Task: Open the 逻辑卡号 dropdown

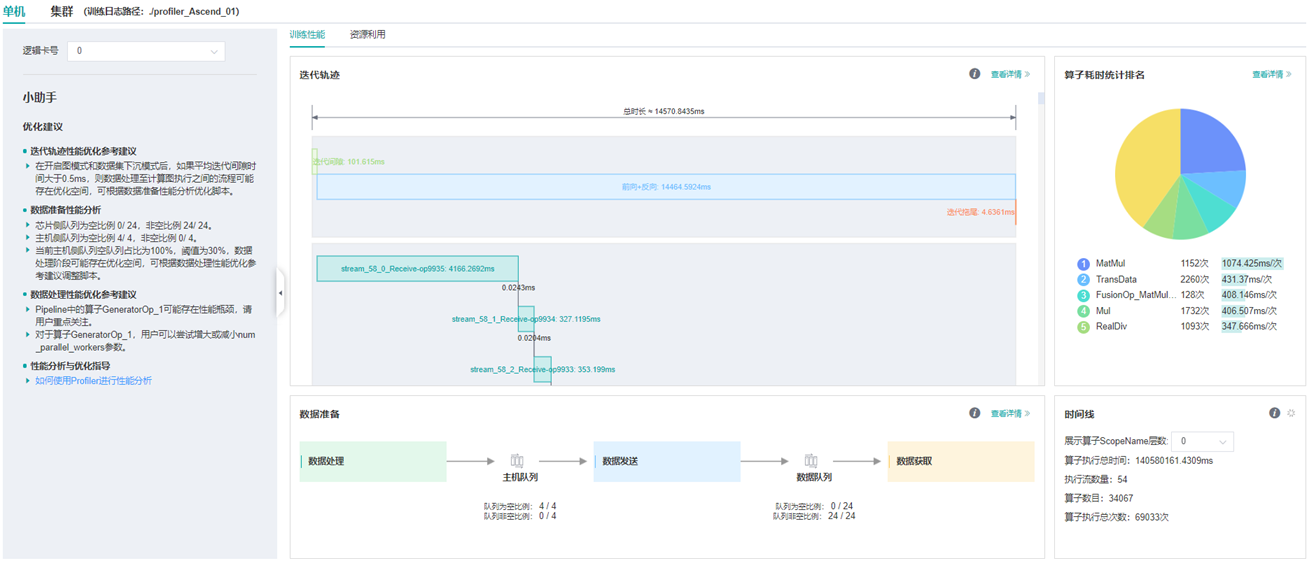Action: (146, 51)
